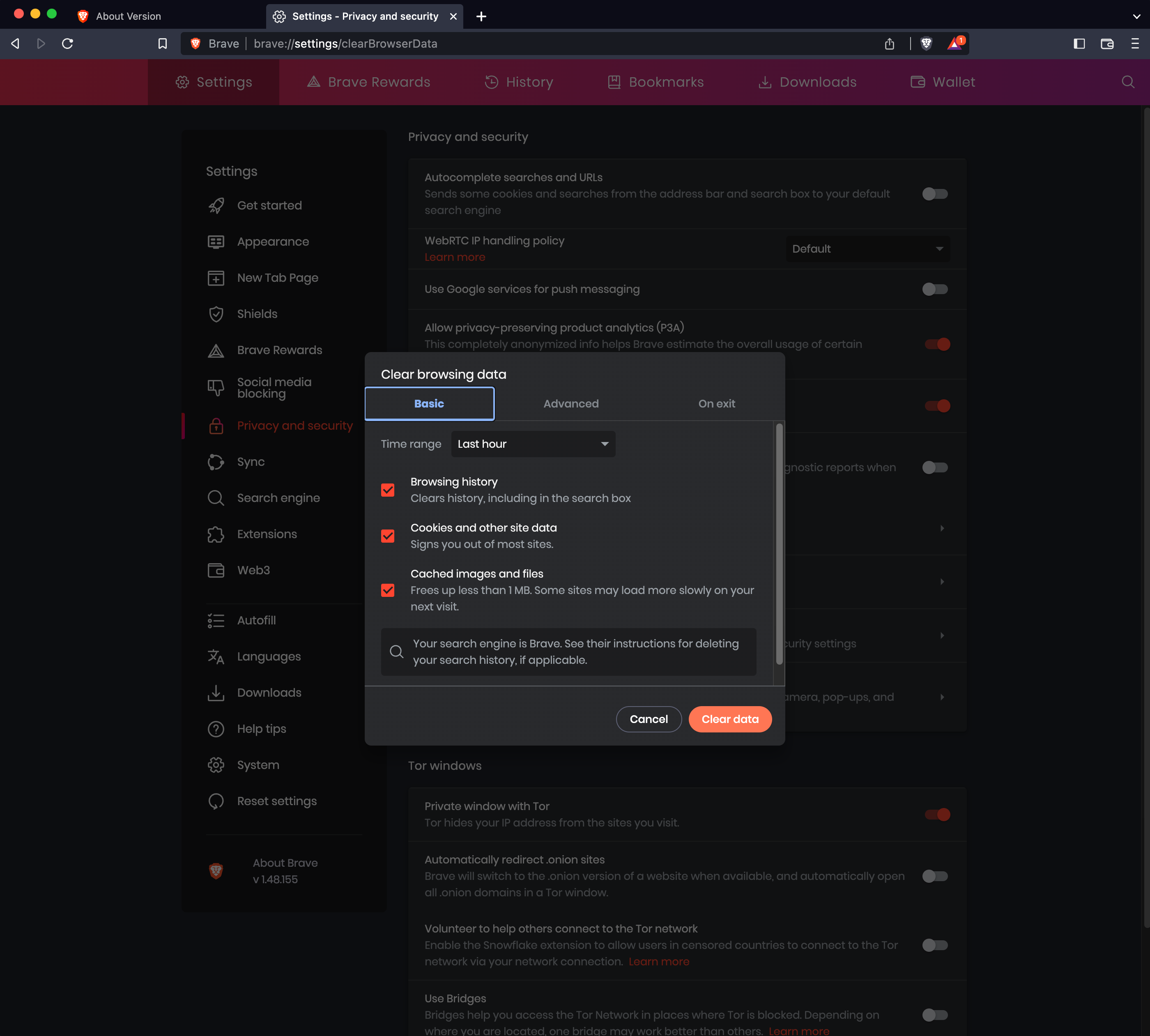Click the Clear data button
This screenshot has width=1150, height=1036.
(730, 719)
